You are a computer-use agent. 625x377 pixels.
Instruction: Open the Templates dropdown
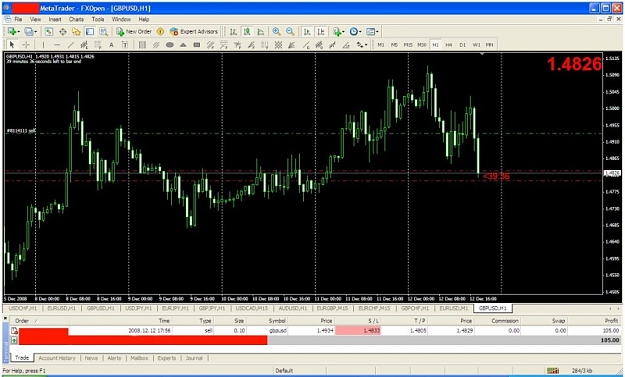click(x=372, y=31)
